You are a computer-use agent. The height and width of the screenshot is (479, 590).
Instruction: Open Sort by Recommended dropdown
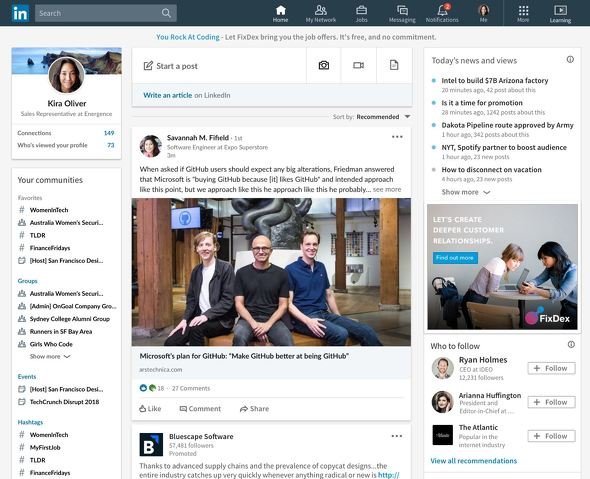click(x=383, y=117)
